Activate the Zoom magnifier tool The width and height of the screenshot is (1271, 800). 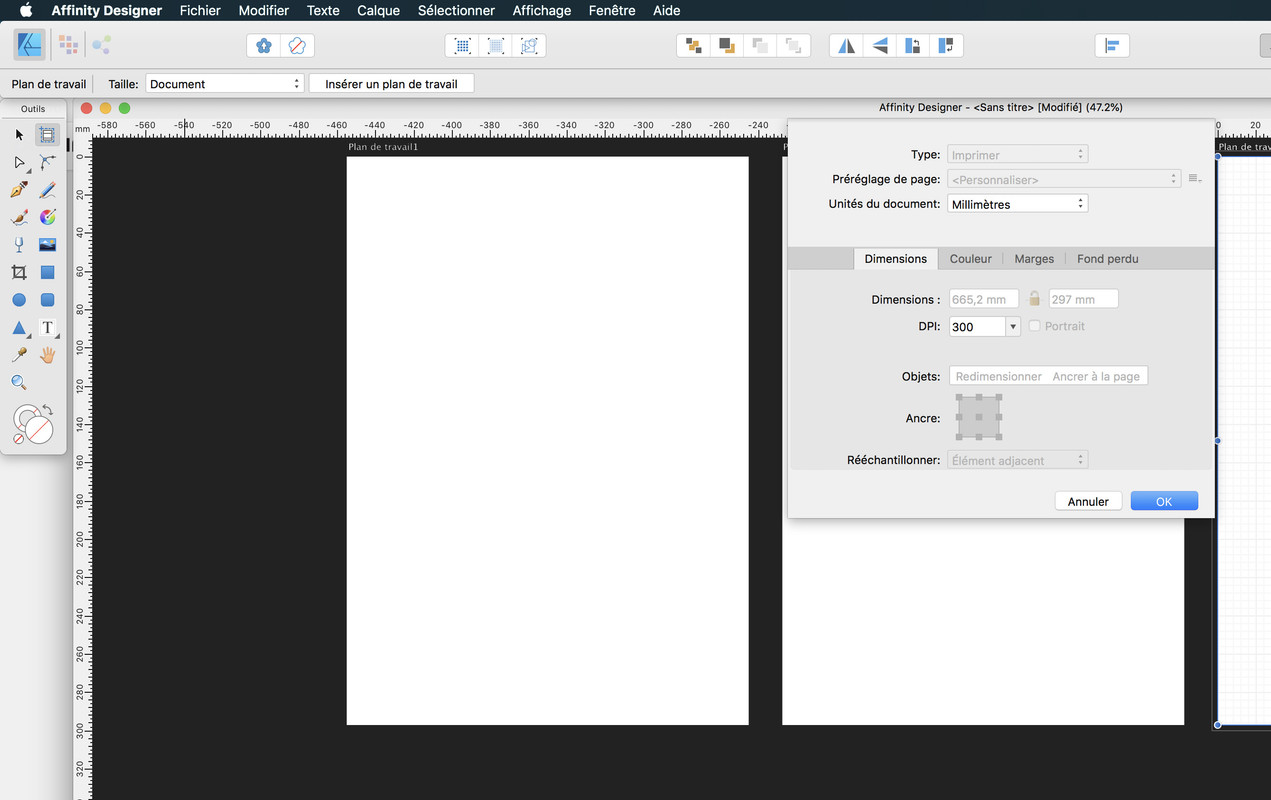tap(19, 382)
